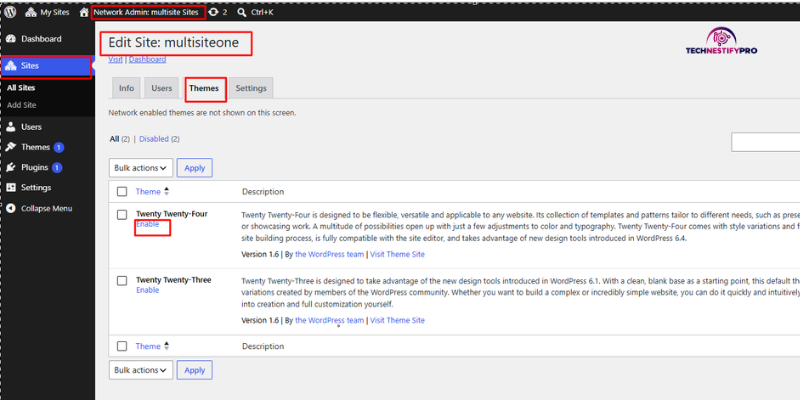Switch to the Themes tab
The height and width of the screenshot is (400, 800).
(x=204, y=88)
